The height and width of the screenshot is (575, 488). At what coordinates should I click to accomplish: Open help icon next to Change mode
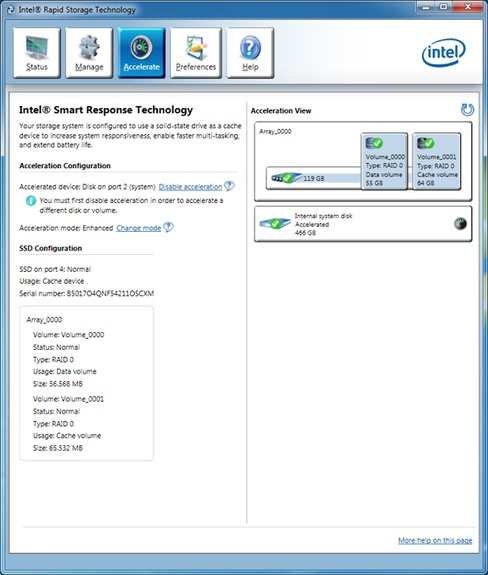pos(168,227)
